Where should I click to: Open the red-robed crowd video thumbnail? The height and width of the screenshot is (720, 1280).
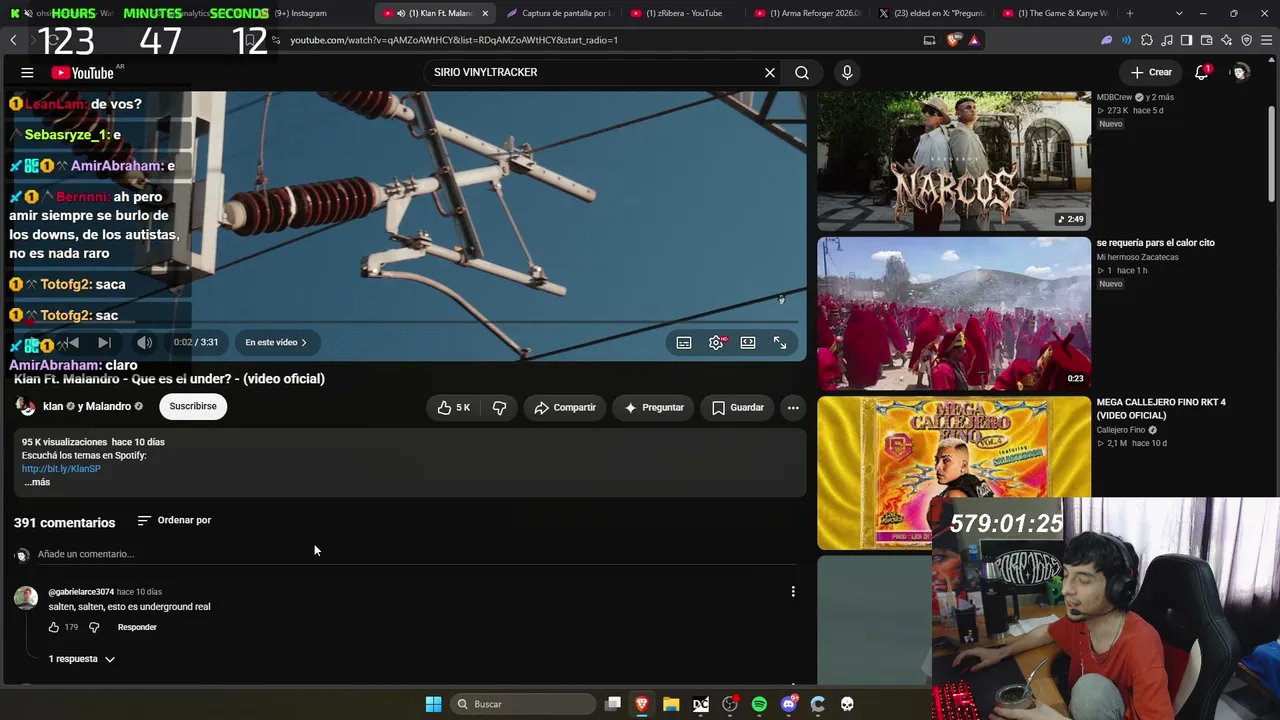tap(954, 313)
